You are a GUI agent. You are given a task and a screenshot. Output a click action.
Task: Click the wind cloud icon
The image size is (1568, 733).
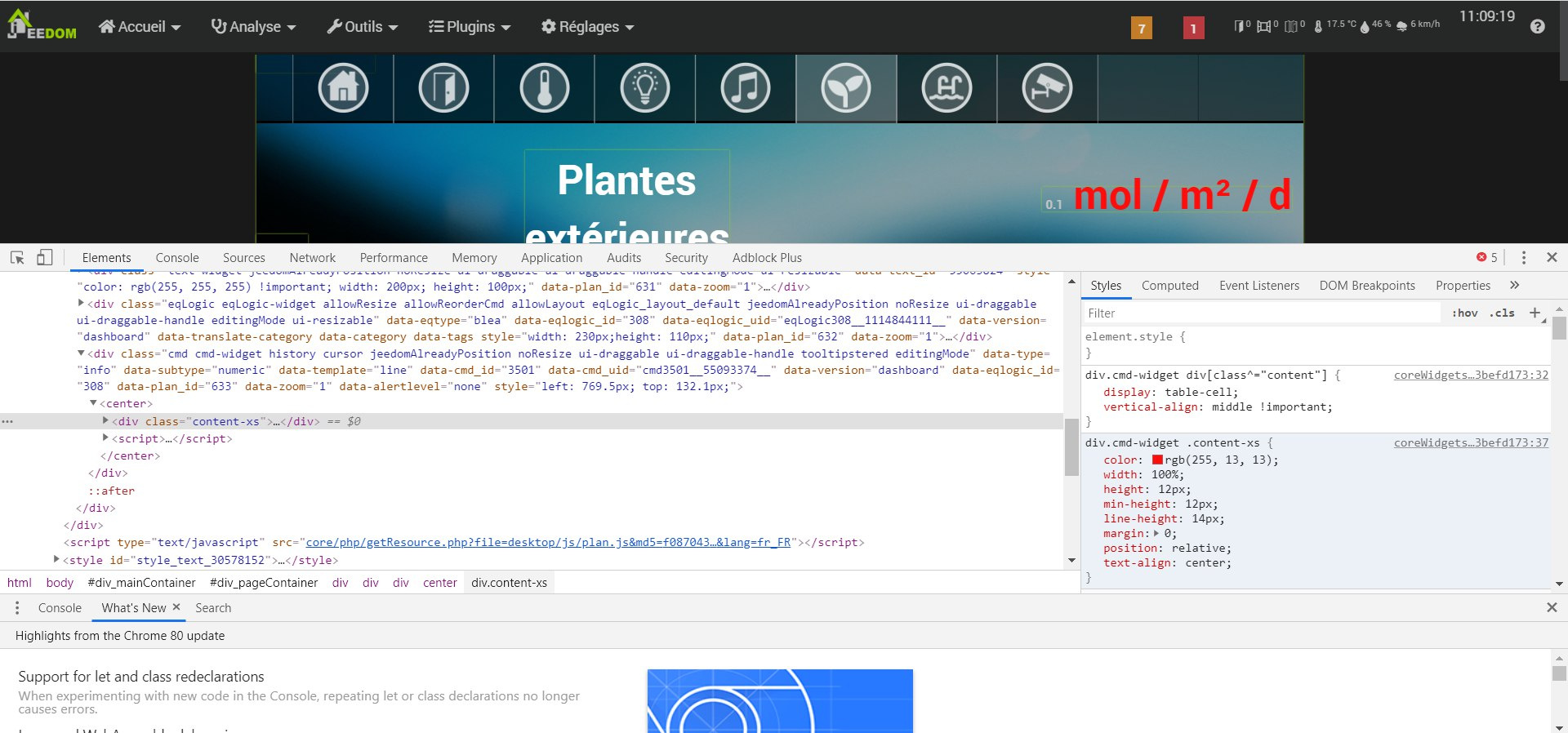coord(1401,26)
